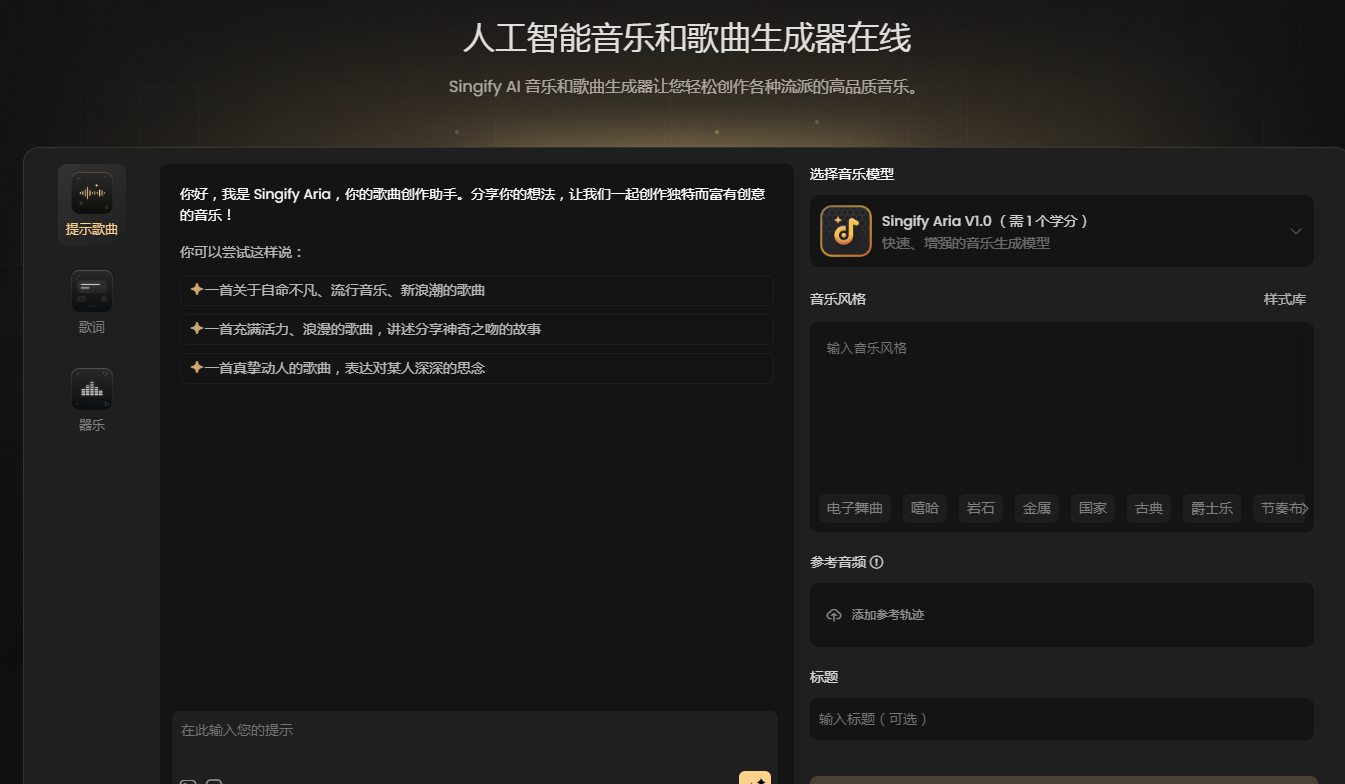Click the sparkle icon of the 自命不凡 suggestion

coord(197,290)
